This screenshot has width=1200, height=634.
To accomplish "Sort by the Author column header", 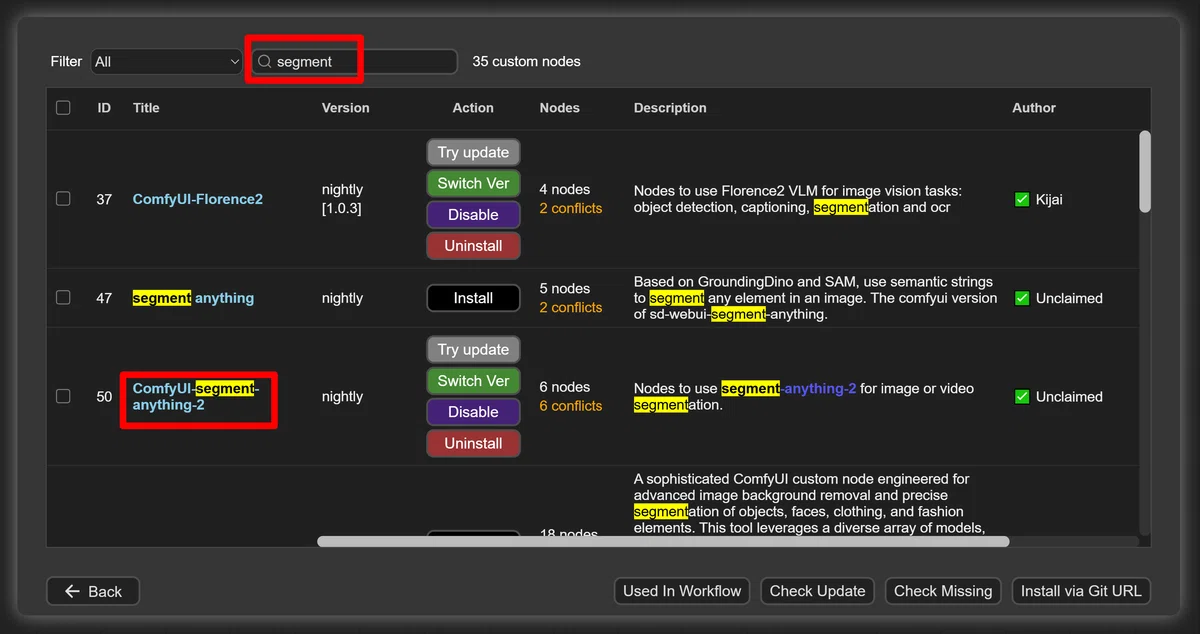I will 1034,108.
